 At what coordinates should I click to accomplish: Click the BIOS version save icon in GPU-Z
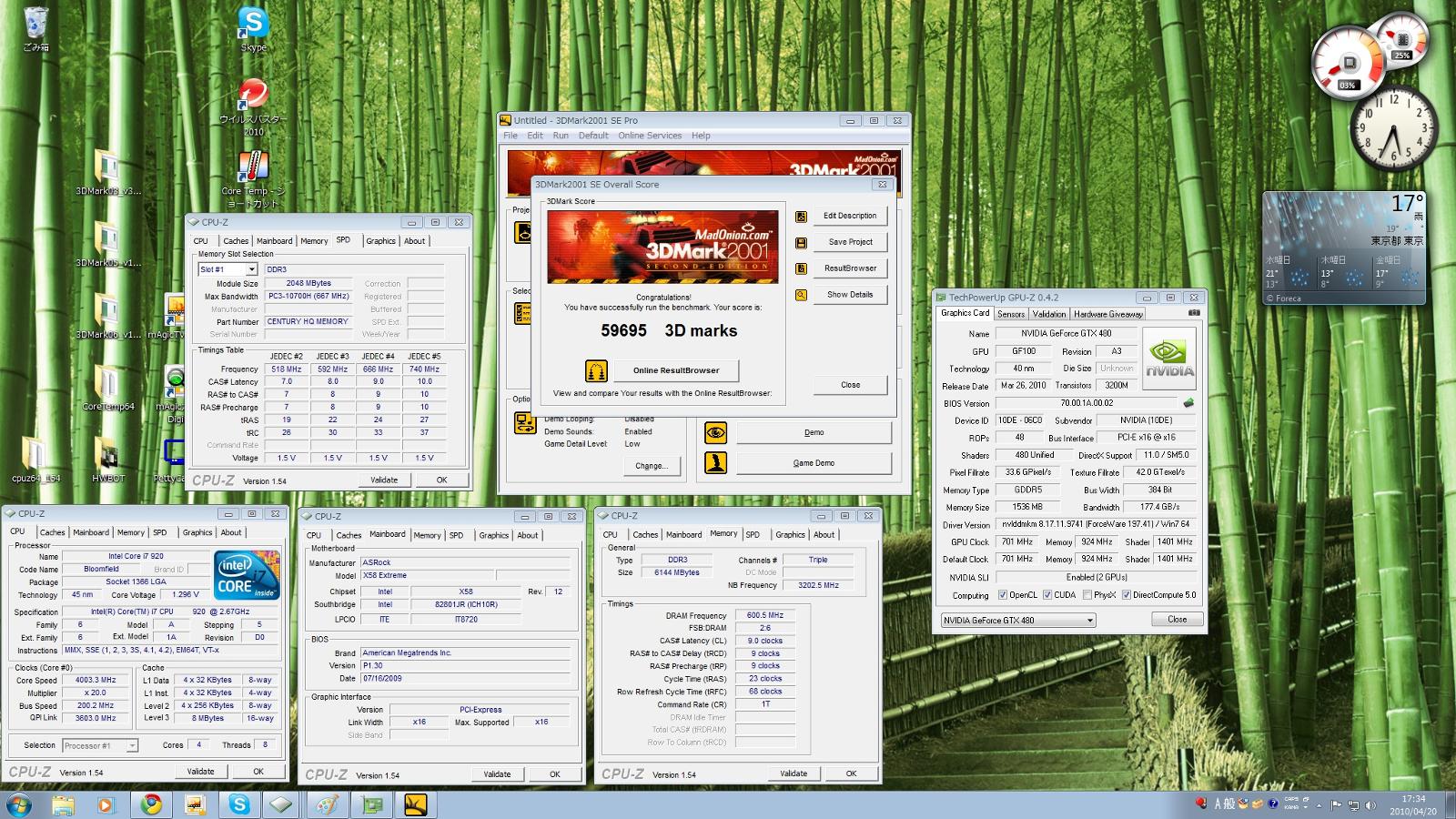coord(1188,402)
